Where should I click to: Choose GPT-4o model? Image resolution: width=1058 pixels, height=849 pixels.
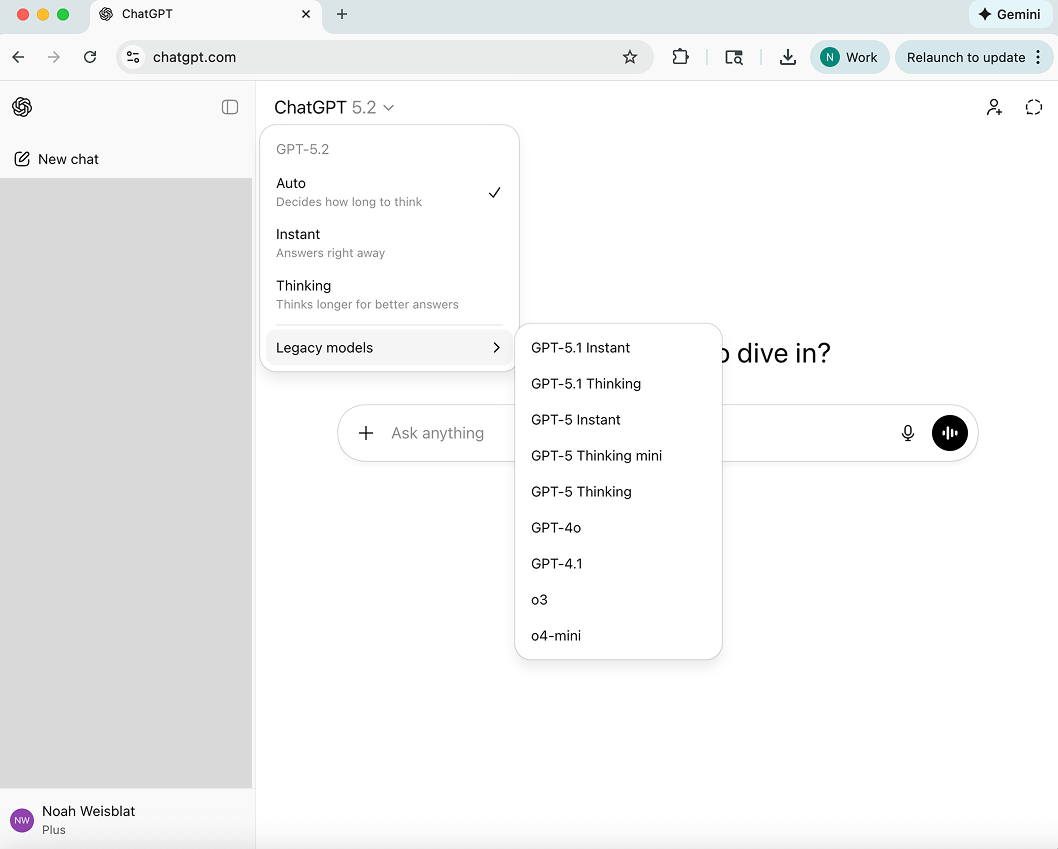click(618, 528)
